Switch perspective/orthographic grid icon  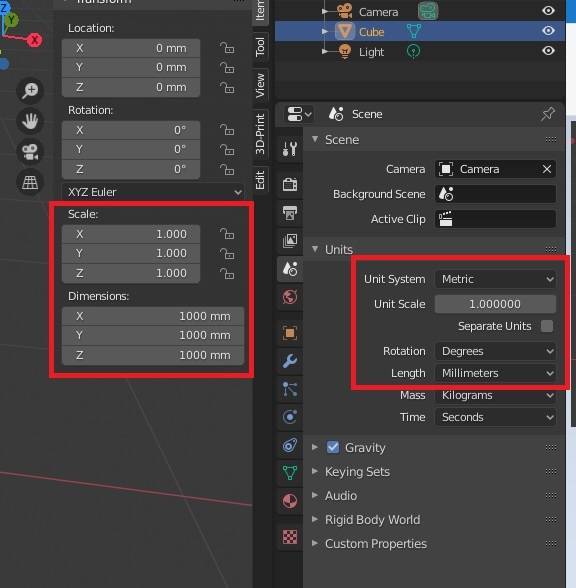[30, 183]
